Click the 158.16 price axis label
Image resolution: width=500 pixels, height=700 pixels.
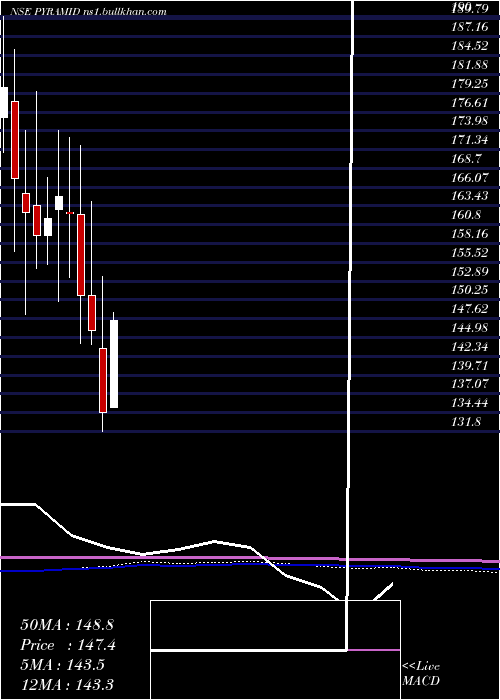click(x=470, y=233)
